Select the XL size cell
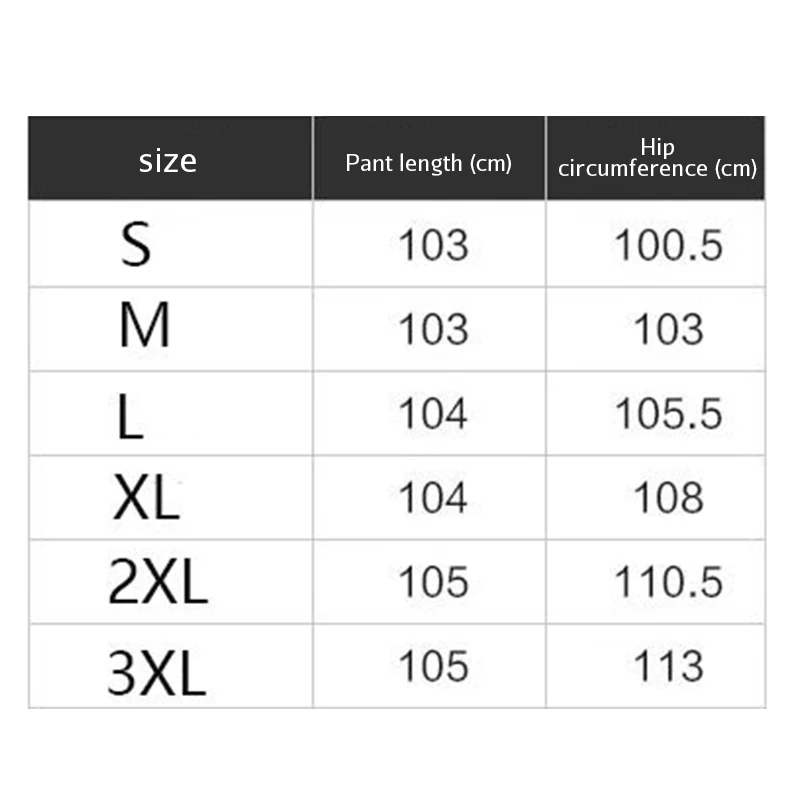 146,497
